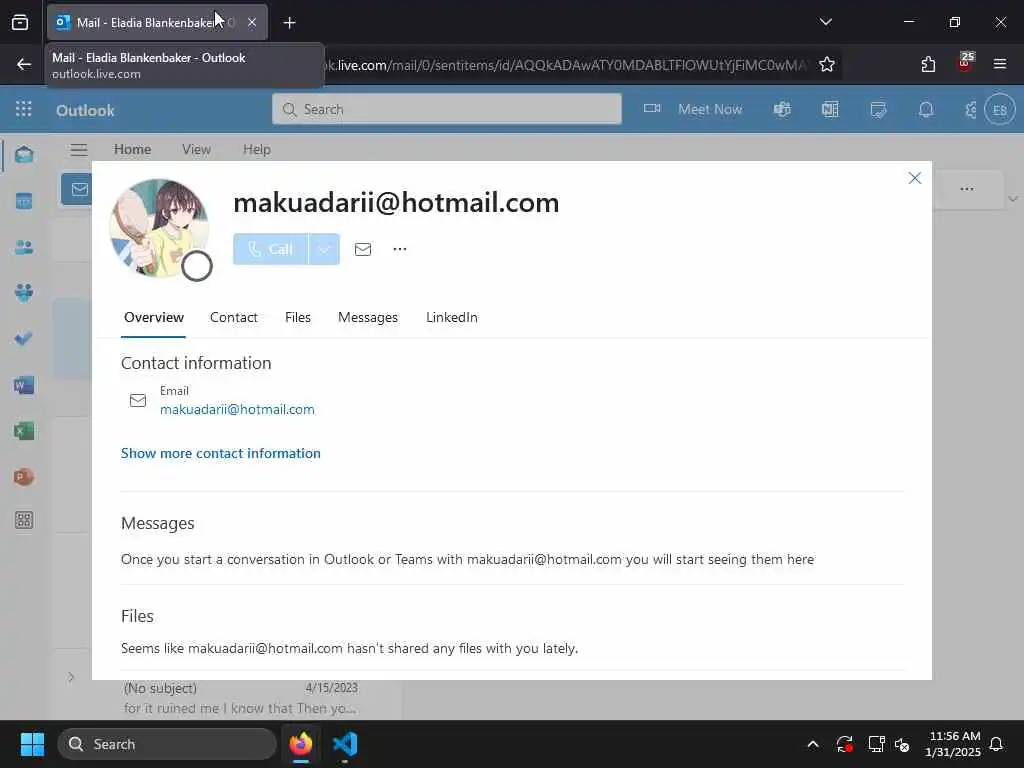Open the Windows Start menu
1024x768 pixels.
coord(32,744)
